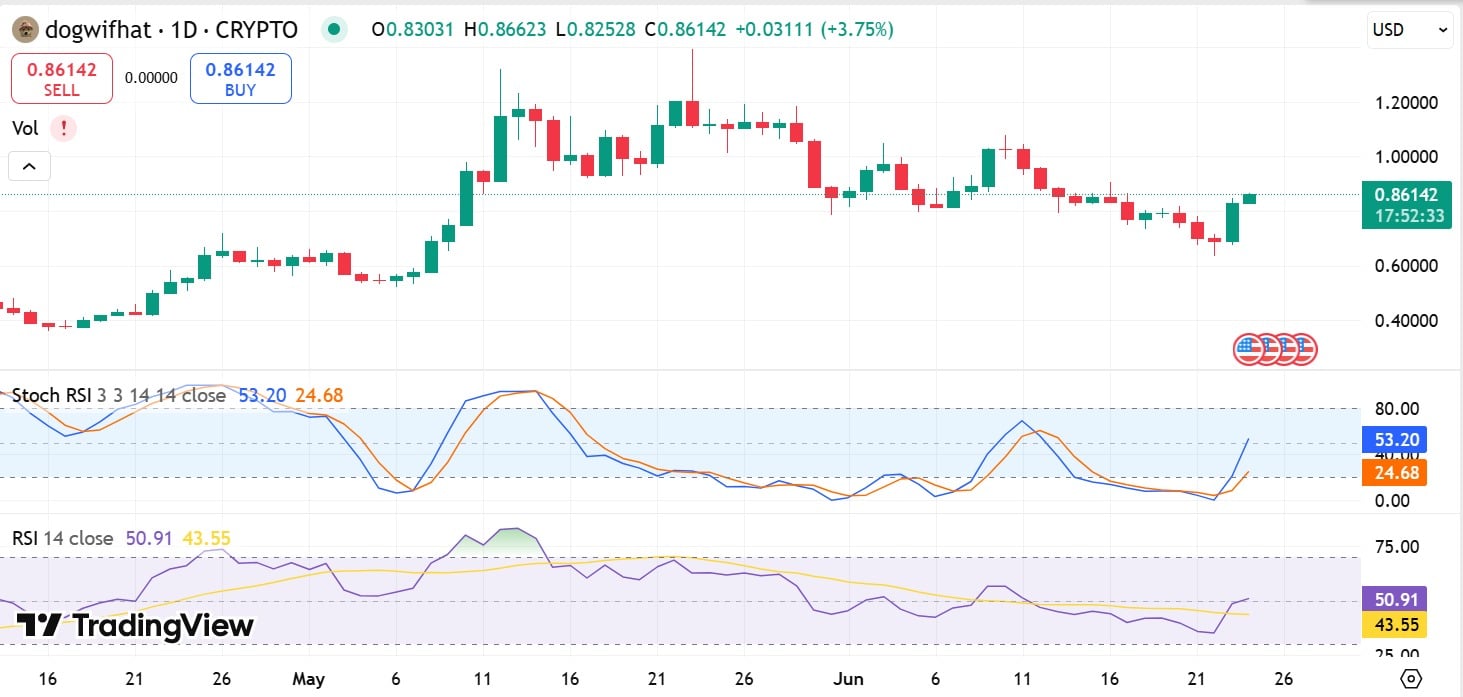The width and height of the screenshot is (1463, 697).
Task: Click the dogwifhat coin logo icon
Action: tap(25, 30)
